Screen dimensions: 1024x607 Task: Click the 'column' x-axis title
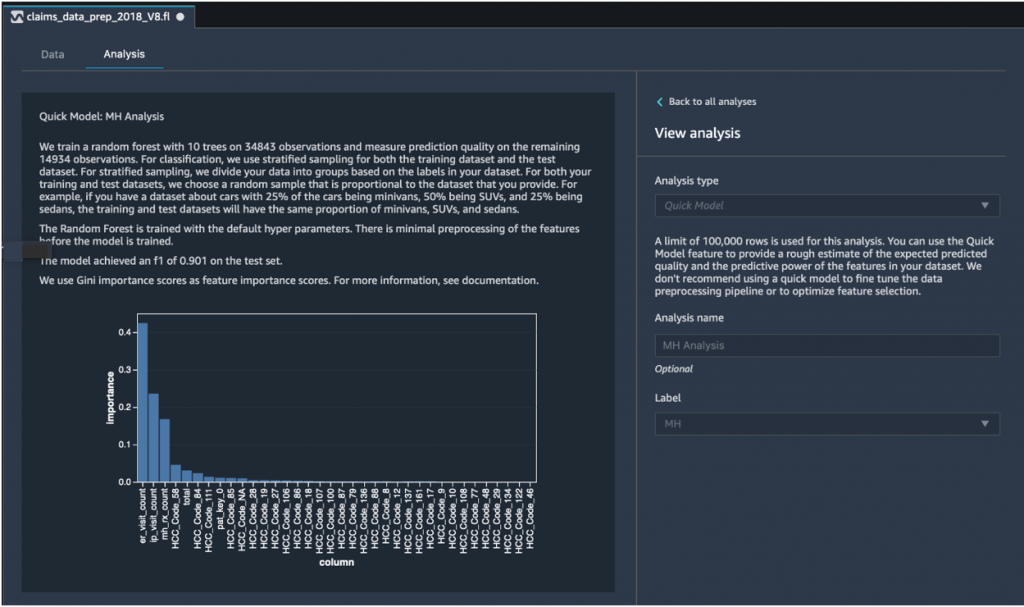tap(336, 563)
